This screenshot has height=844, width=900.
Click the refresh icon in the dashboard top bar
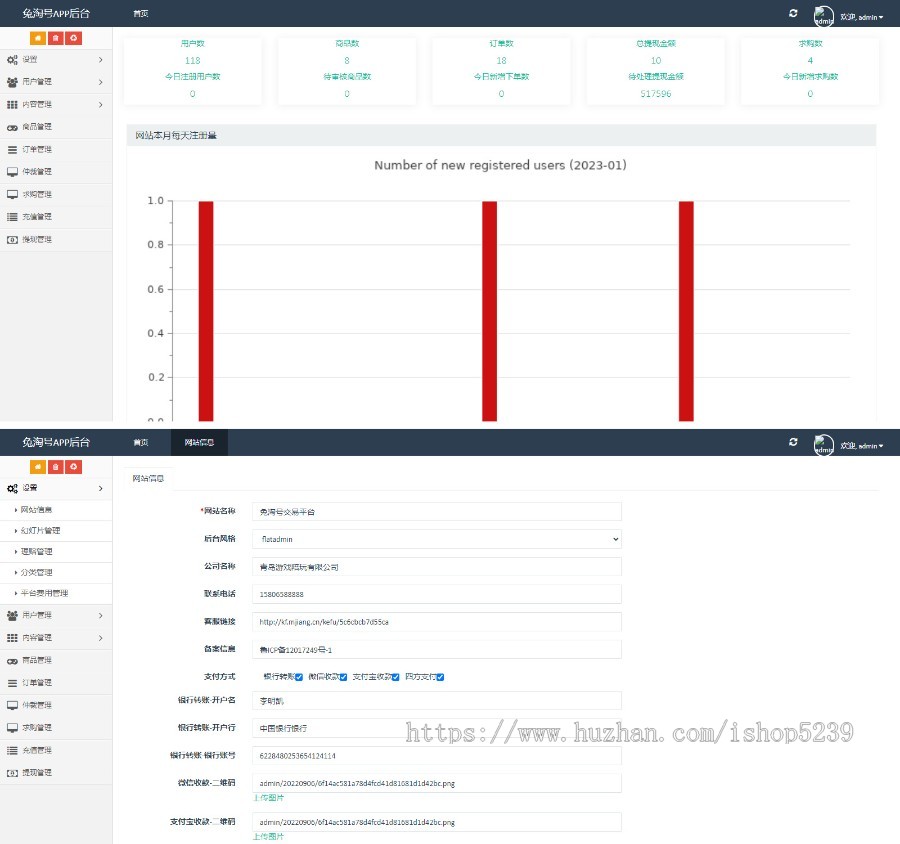pyautogui.click(x=793, y=13)
